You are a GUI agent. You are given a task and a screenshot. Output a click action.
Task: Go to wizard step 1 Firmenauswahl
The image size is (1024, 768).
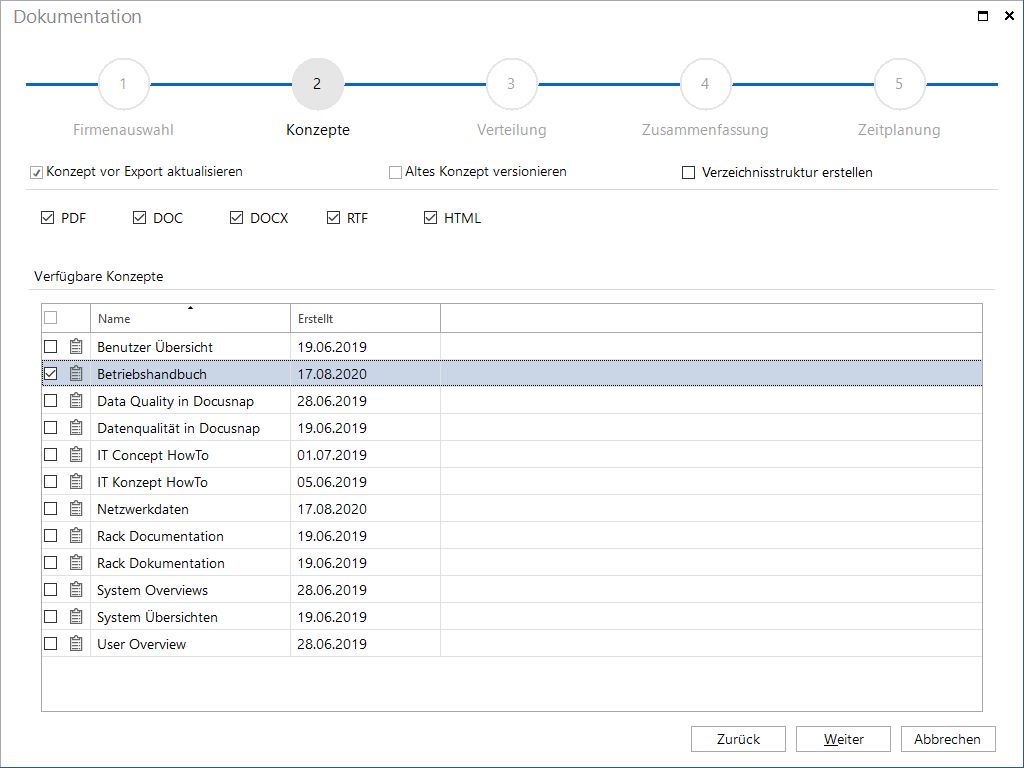tap(123, 84)
